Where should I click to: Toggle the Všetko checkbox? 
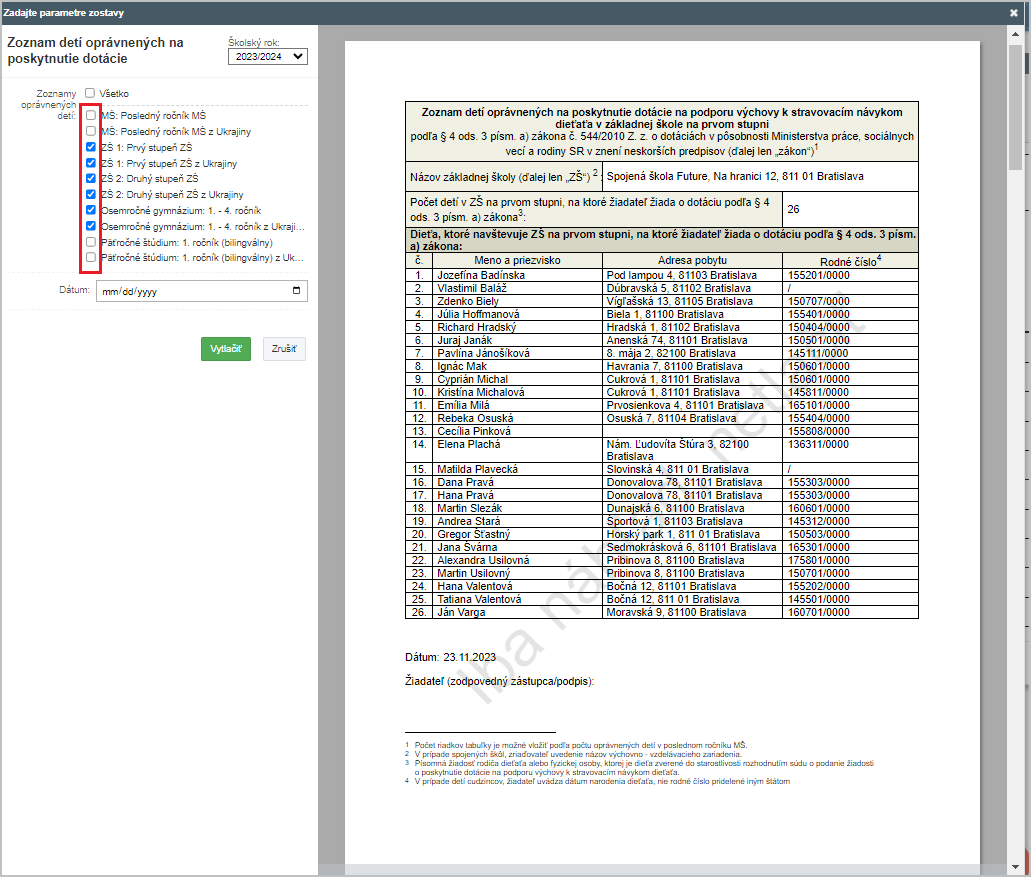[90, 93]
